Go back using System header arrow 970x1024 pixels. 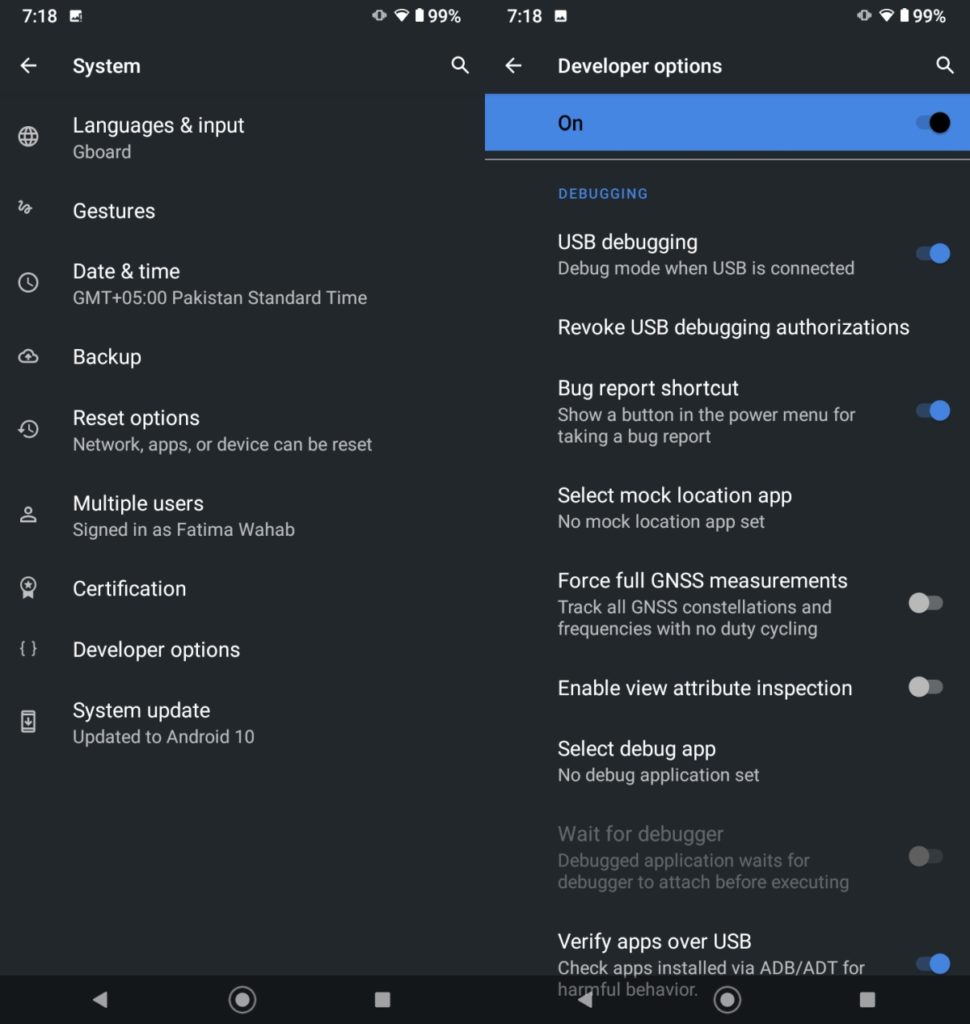coord(29,66)
